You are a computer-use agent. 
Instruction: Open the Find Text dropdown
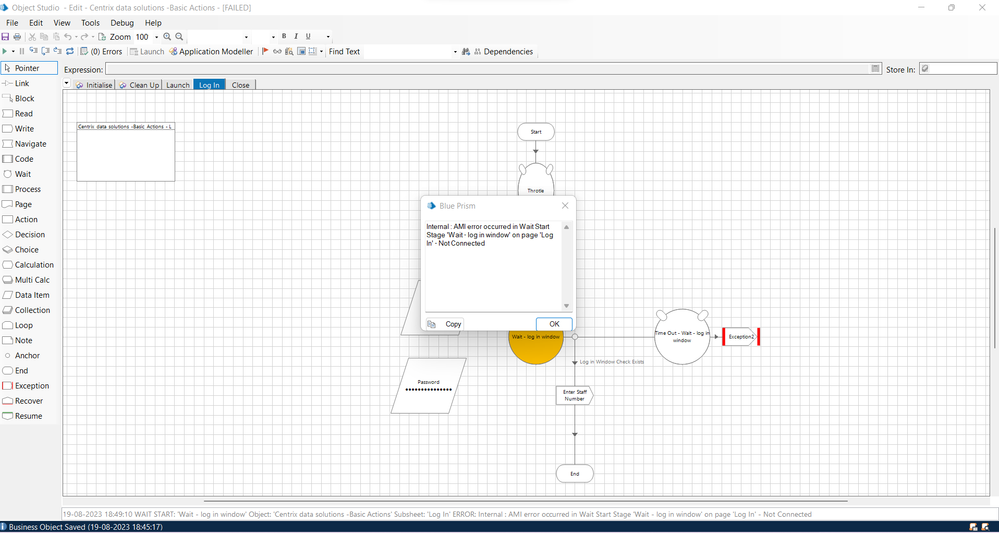[x=455, y=52]
